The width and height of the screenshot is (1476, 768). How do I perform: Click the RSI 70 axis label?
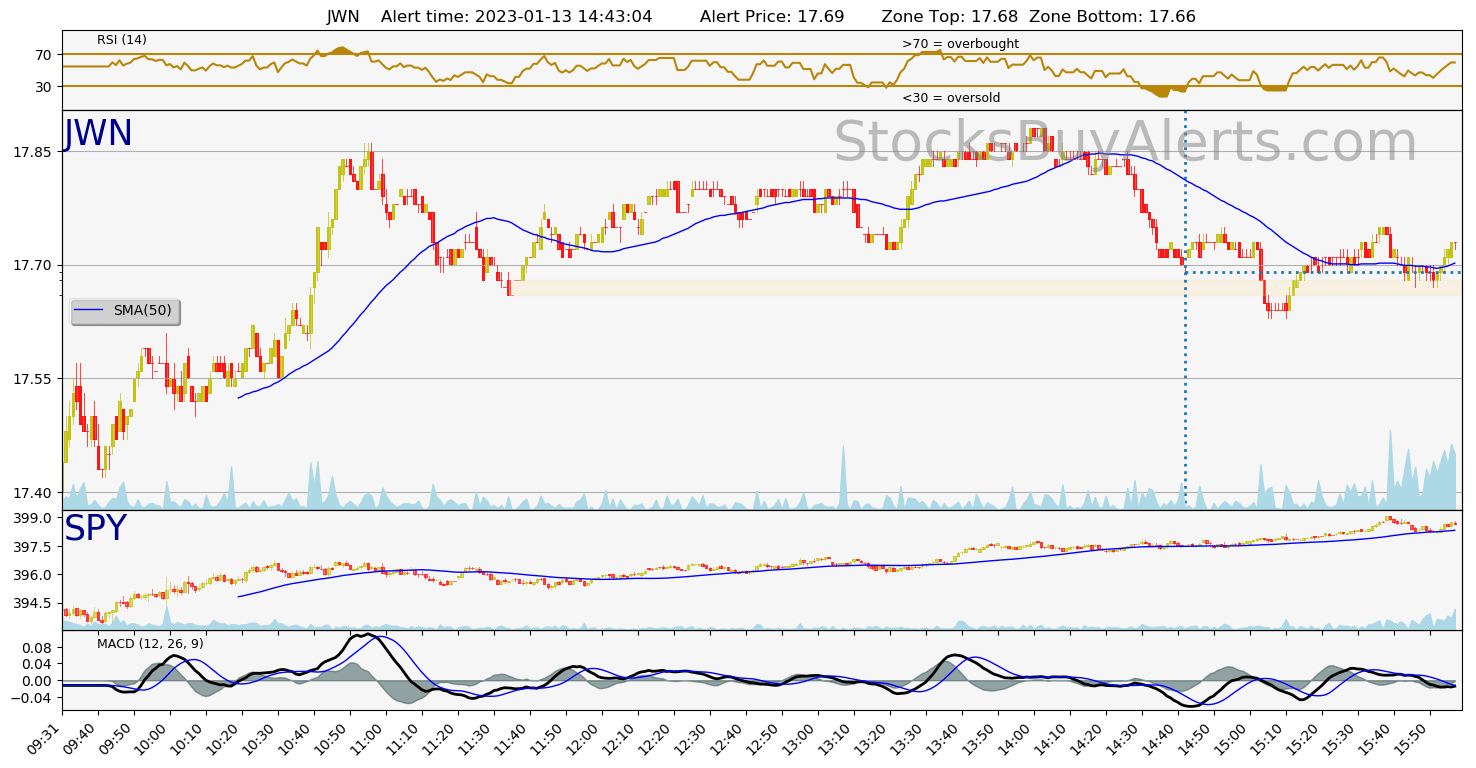coord(43,55)
